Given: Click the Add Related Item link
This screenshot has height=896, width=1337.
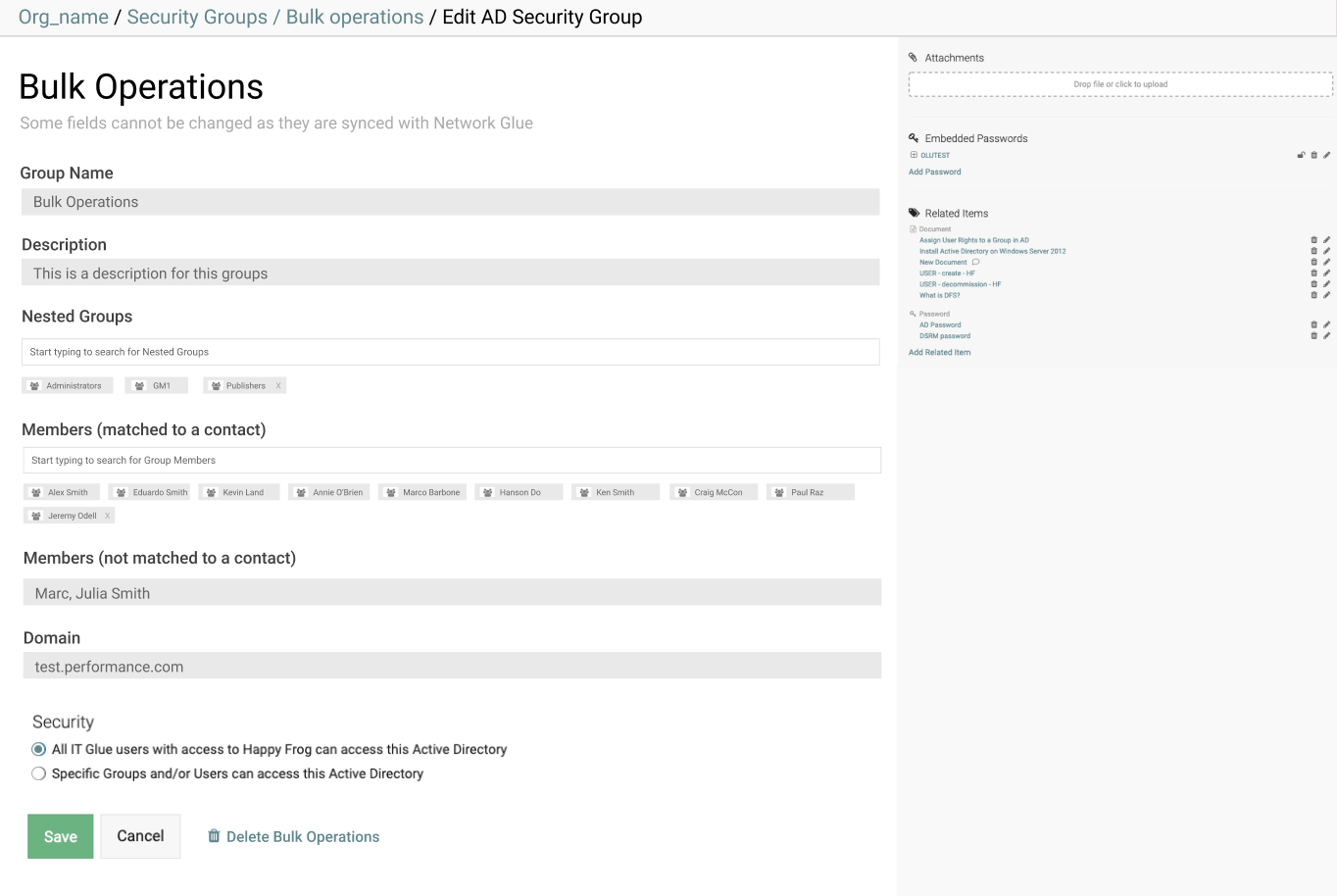Looking at the screenshot, I should pyautogui.click(x=939, y=352).
